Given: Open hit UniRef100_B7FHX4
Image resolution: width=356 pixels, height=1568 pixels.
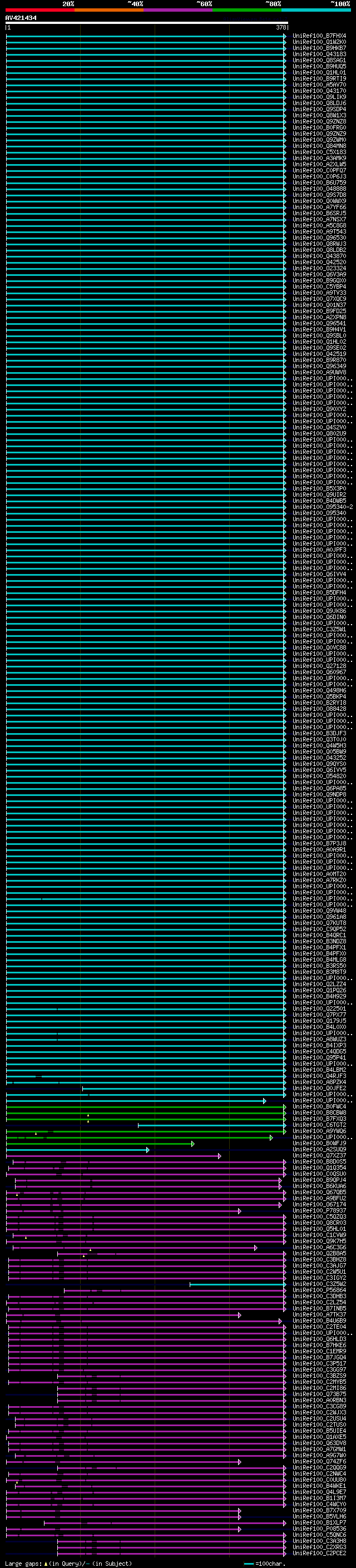Looking at the screenshot, I should pos(319,36).
